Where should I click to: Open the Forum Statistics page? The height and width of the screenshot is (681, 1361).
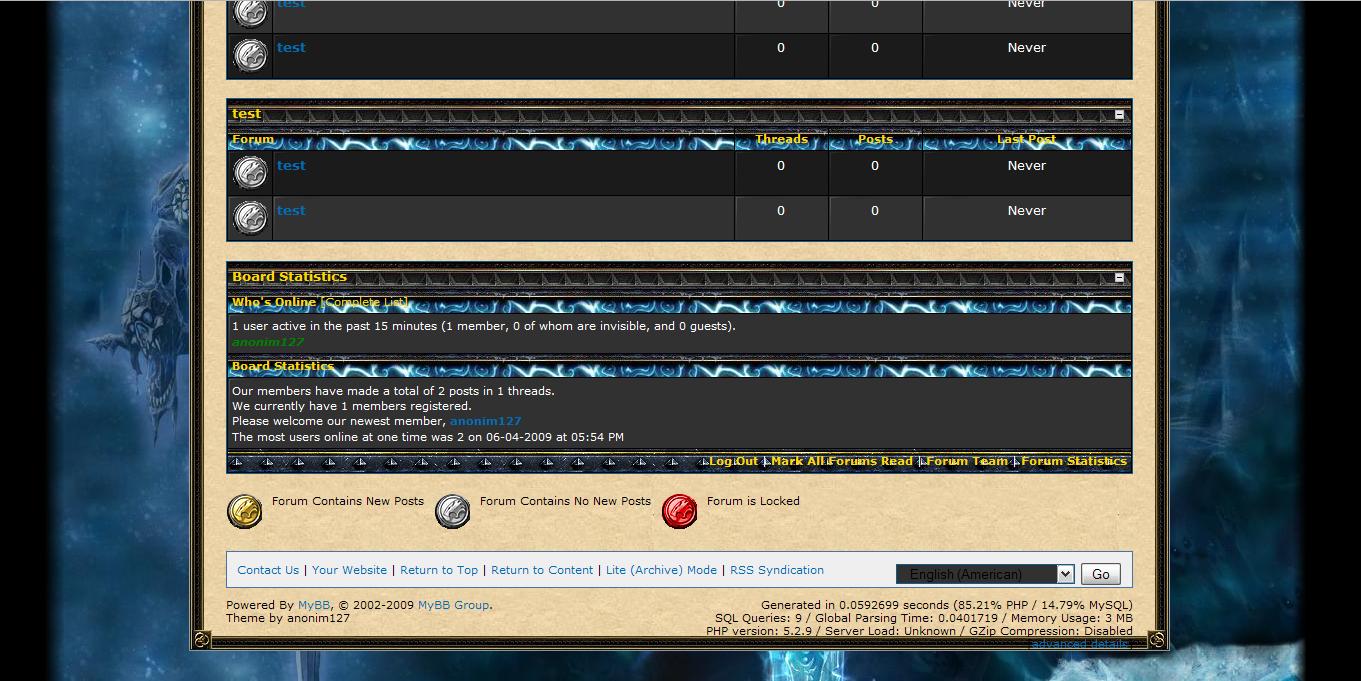tap(1074, 461)
